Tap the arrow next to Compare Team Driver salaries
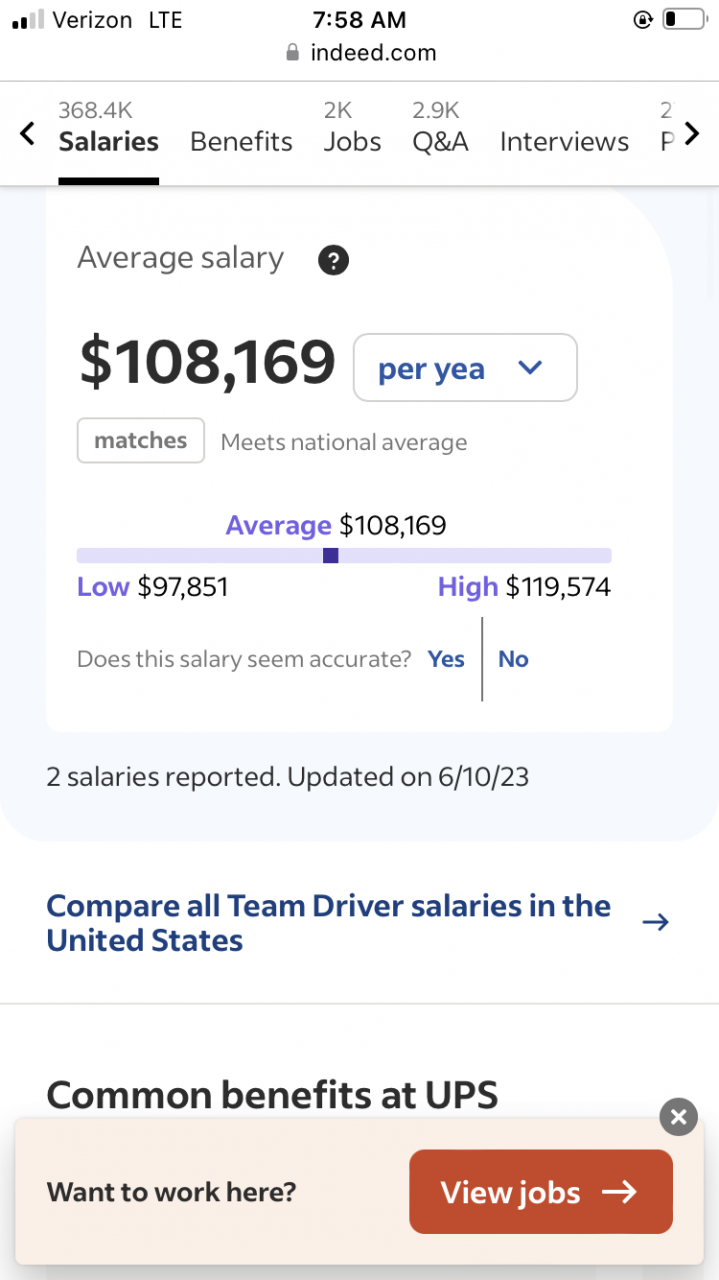The image size is (719, 1280). (x=655, y=922)
